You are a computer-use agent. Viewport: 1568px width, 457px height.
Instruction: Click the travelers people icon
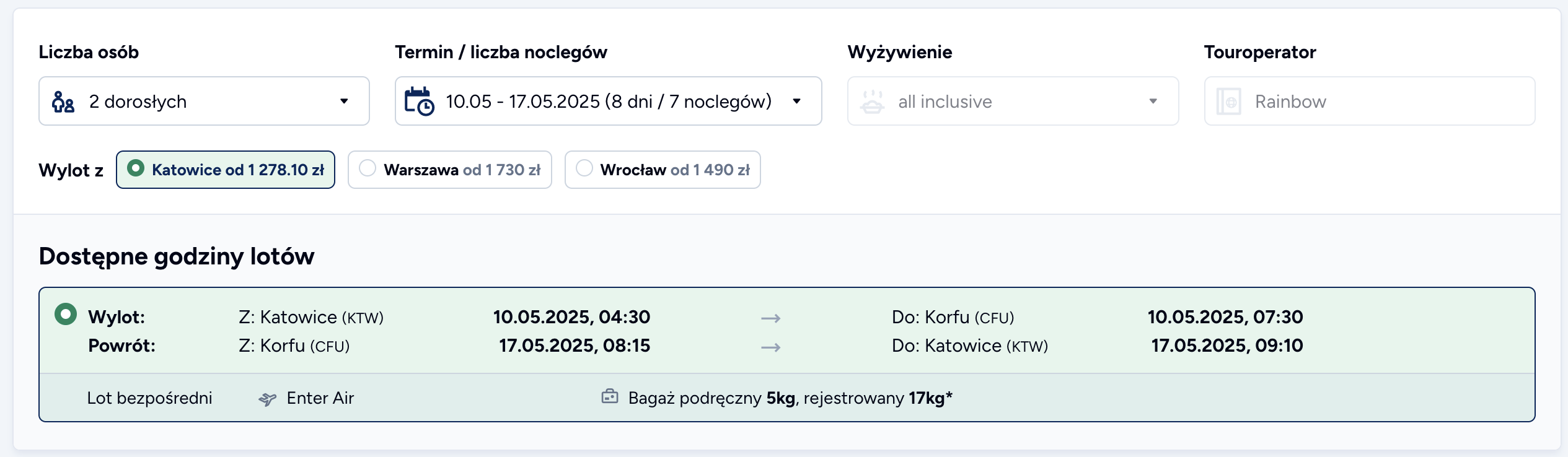click(63, 102)
